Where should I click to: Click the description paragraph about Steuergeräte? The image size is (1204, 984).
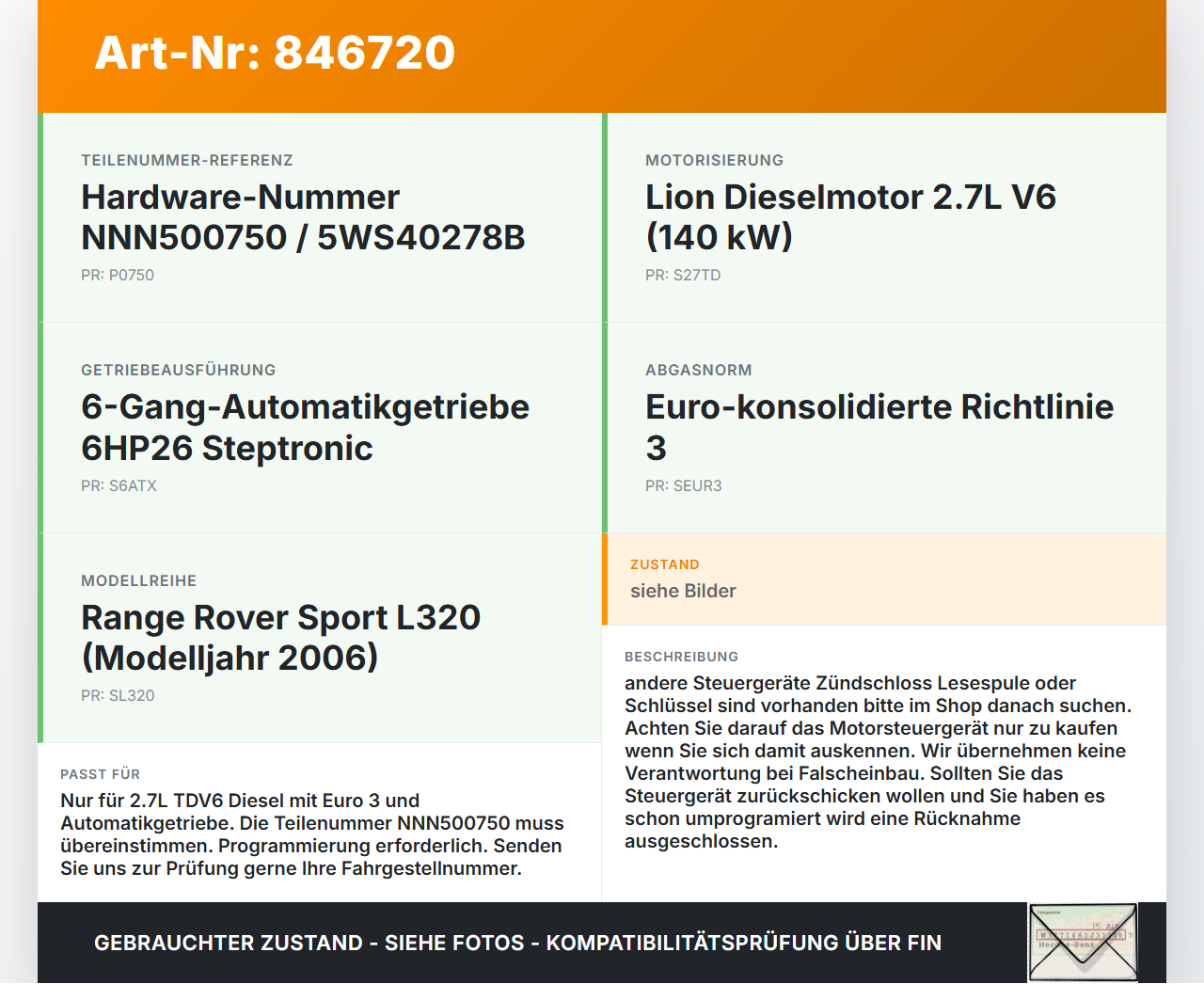[879, 762]
